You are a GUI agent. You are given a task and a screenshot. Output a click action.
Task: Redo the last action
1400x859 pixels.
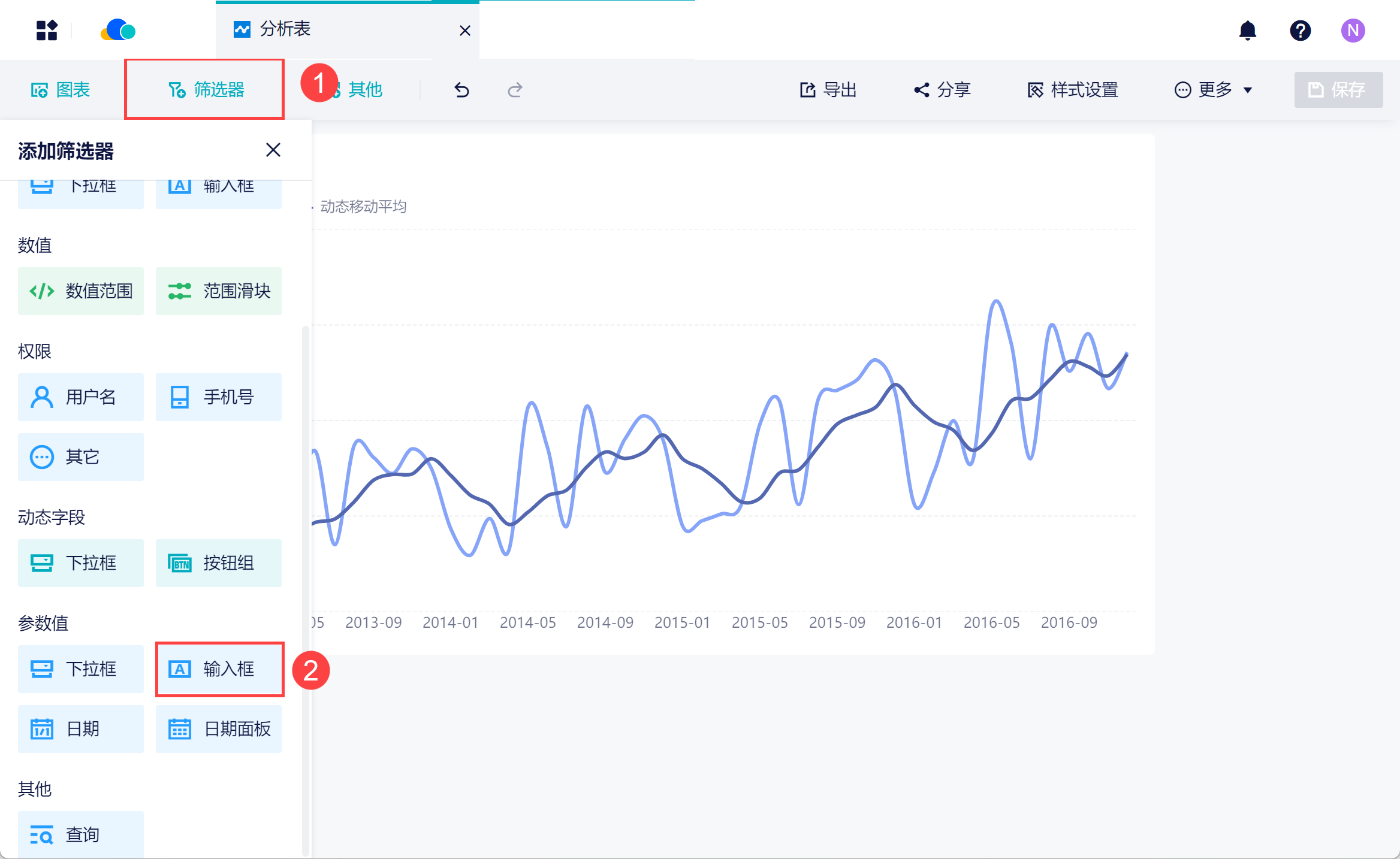pos(515,90)
